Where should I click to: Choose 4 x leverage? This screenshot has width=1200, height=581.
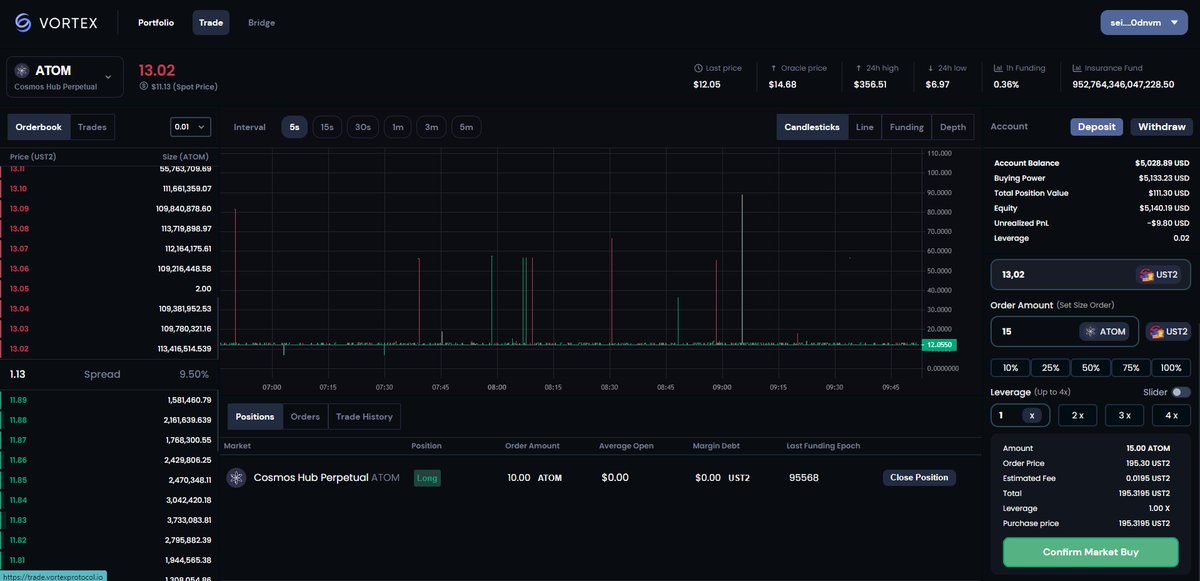pyautogui.click(x=1171, y=415)
